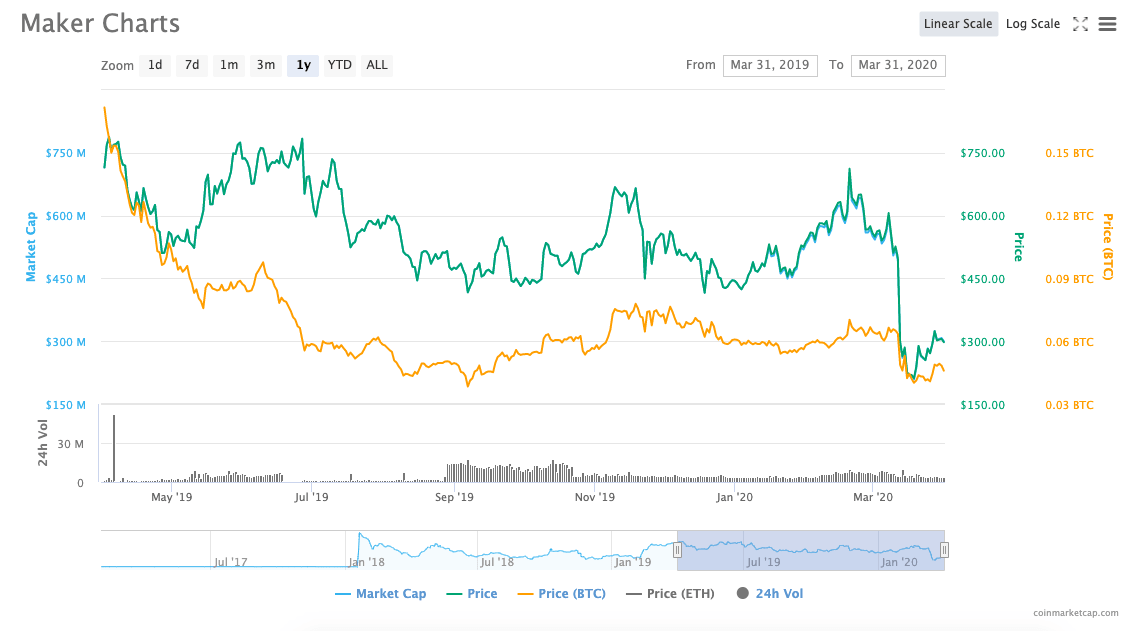The image size is (1140, 631).
Task: Toggle the green Price series visibility
Action: click(472, 593)
